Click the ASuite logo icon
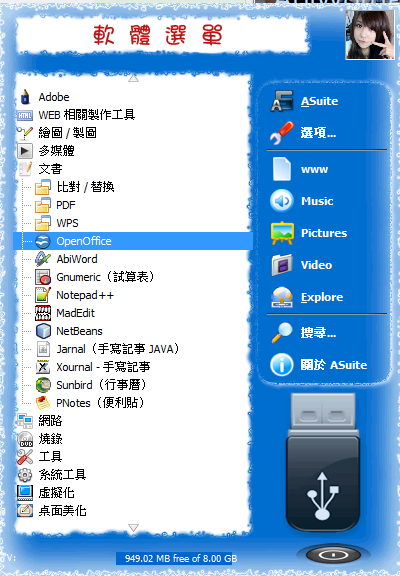 pyautogui.click(x=282, y=101)
